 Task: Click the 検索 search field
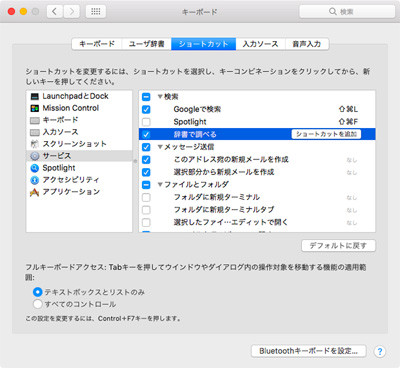[347, 12]
